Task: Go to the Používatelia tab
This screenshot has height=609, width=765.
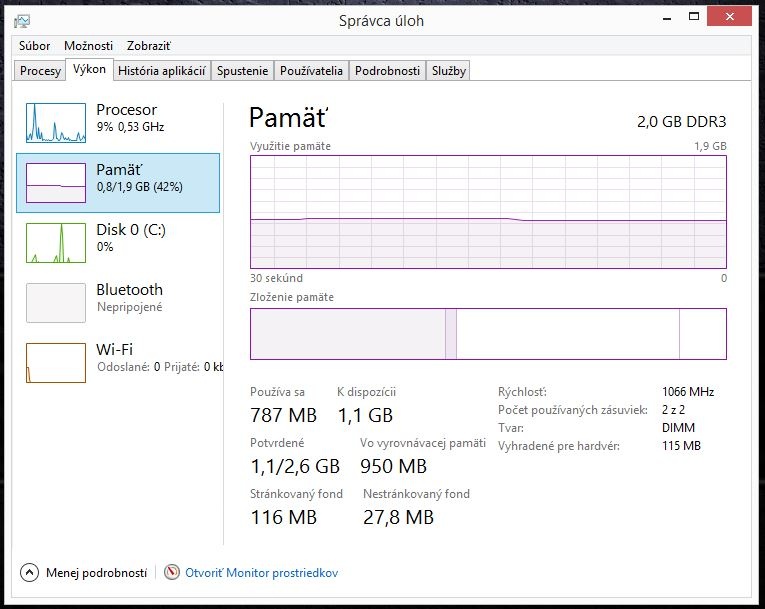Action: 312,71
